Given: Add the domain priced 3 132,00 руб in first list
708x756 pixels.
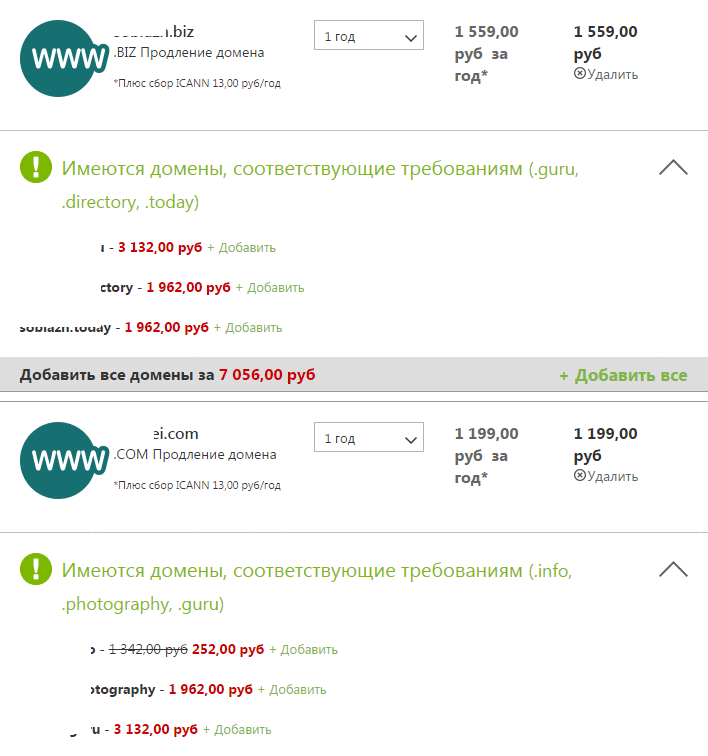Looking at the screenshot, I should (241, 248).
